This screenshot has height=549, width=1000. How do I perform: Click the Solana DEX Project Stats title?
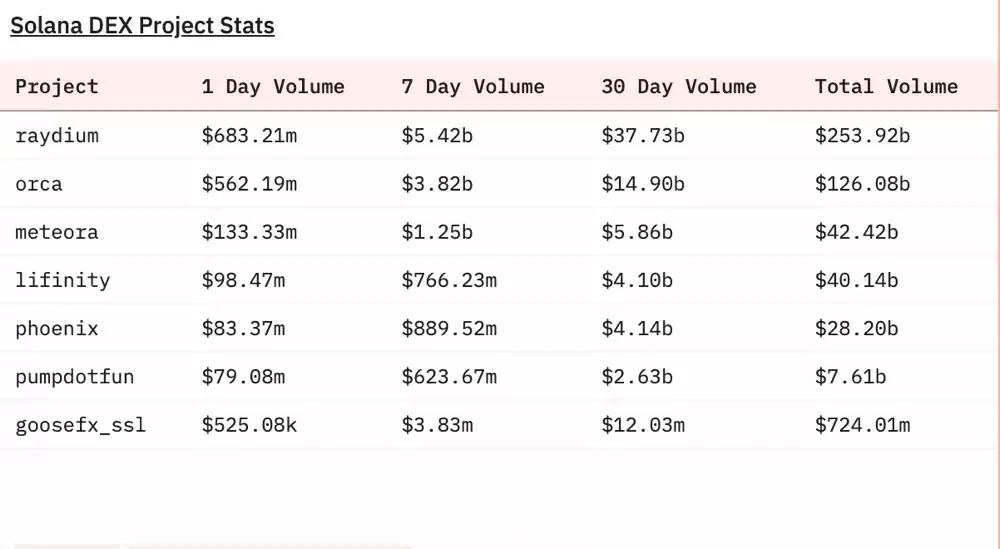[x=142, y=26]
